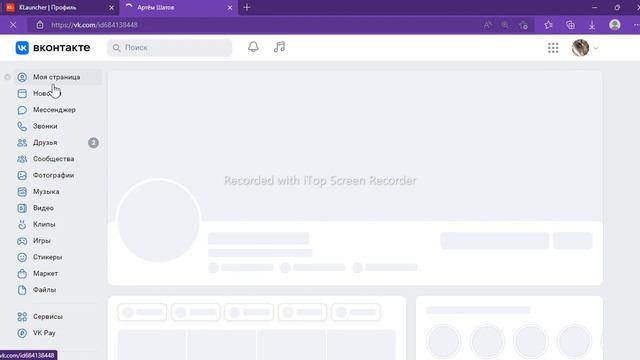Viewport: 640px width, 360px height.
Task: Click the Игры gamepad icon
Action: point(22,241)
